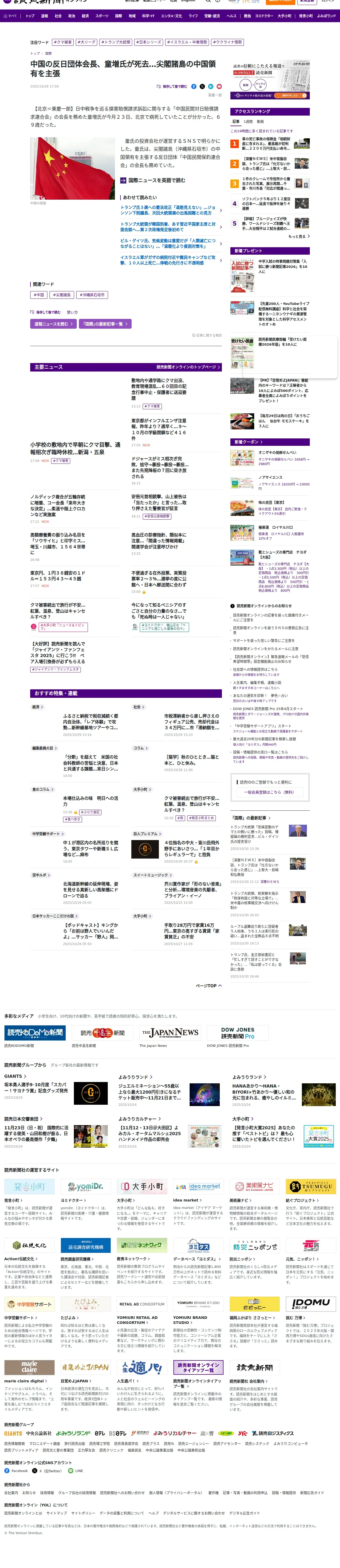Open 発言小町 site logo tile
The width and height of the screenshot is (340, 1568).
(x=29, y=1186)
